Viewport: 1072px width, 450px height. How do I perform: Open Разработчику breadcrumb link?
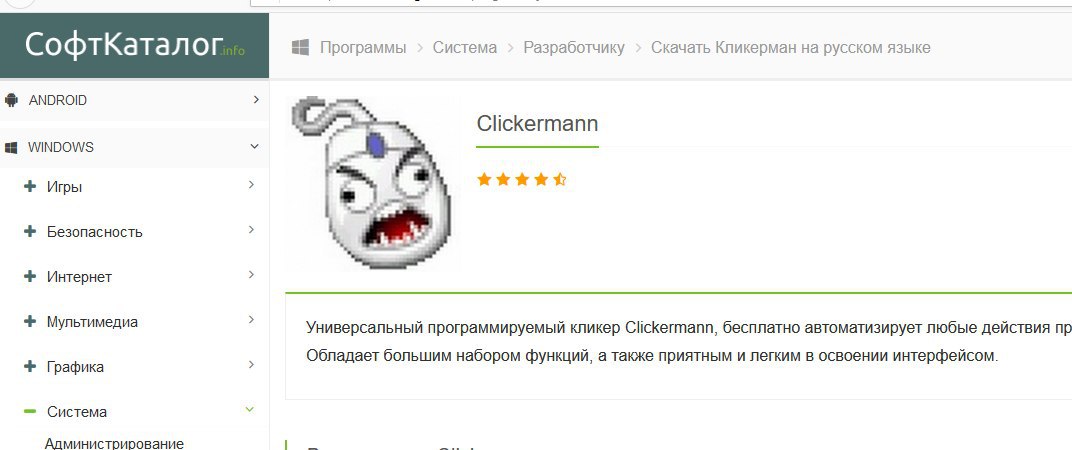(574, 48)
